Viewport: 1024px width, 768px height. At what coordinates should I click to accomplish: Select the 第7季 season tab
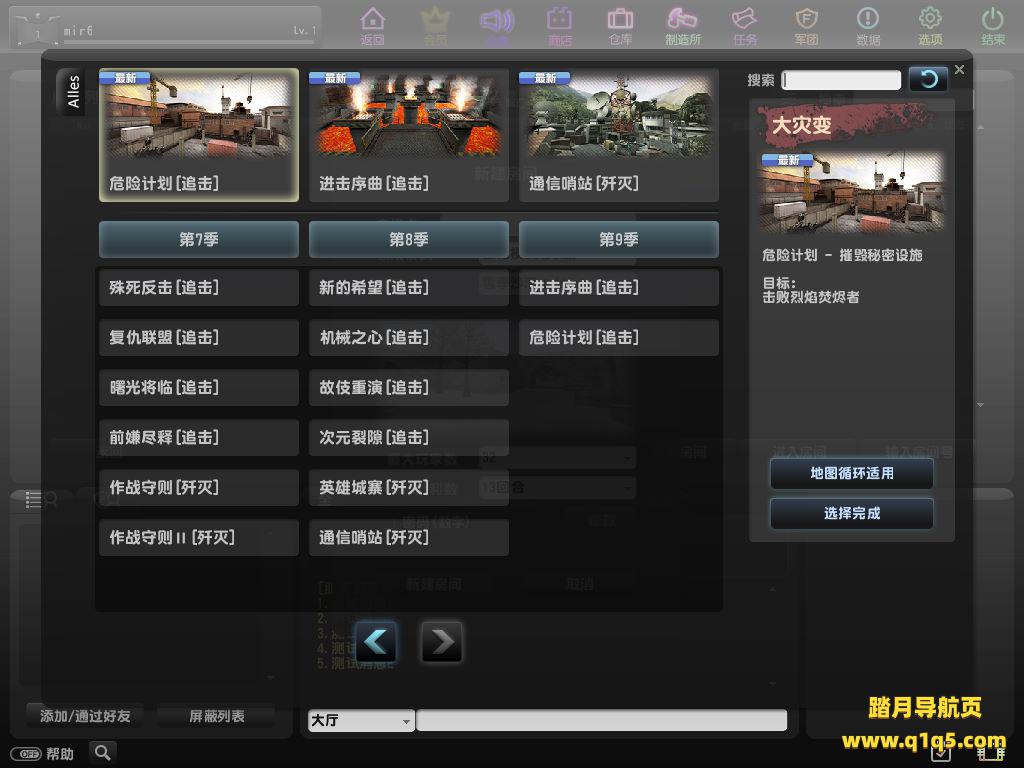coord(198,240)
